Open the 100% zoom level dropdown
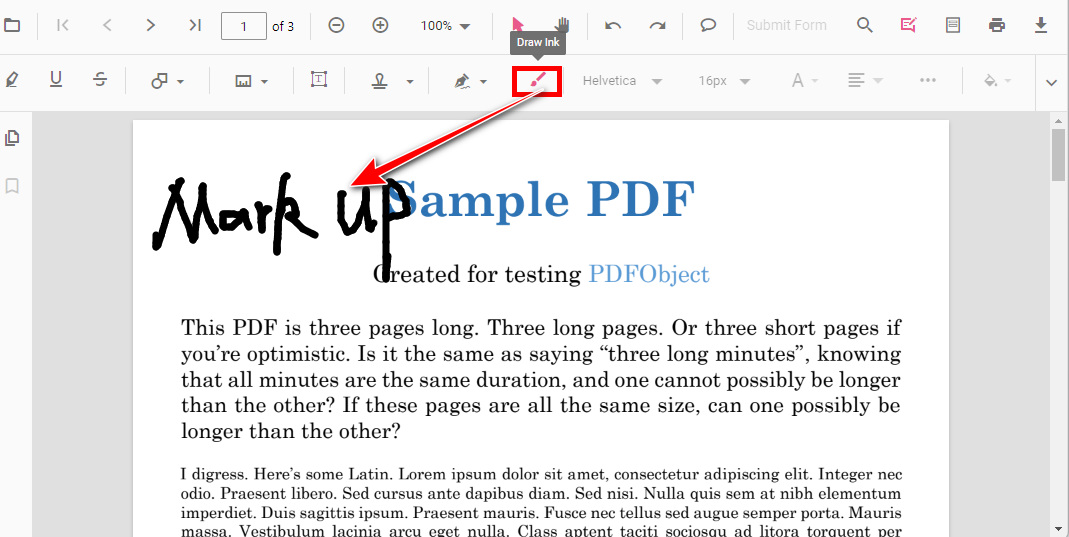This screenshot has height=537, width=1069. click(x=445, y=26)
